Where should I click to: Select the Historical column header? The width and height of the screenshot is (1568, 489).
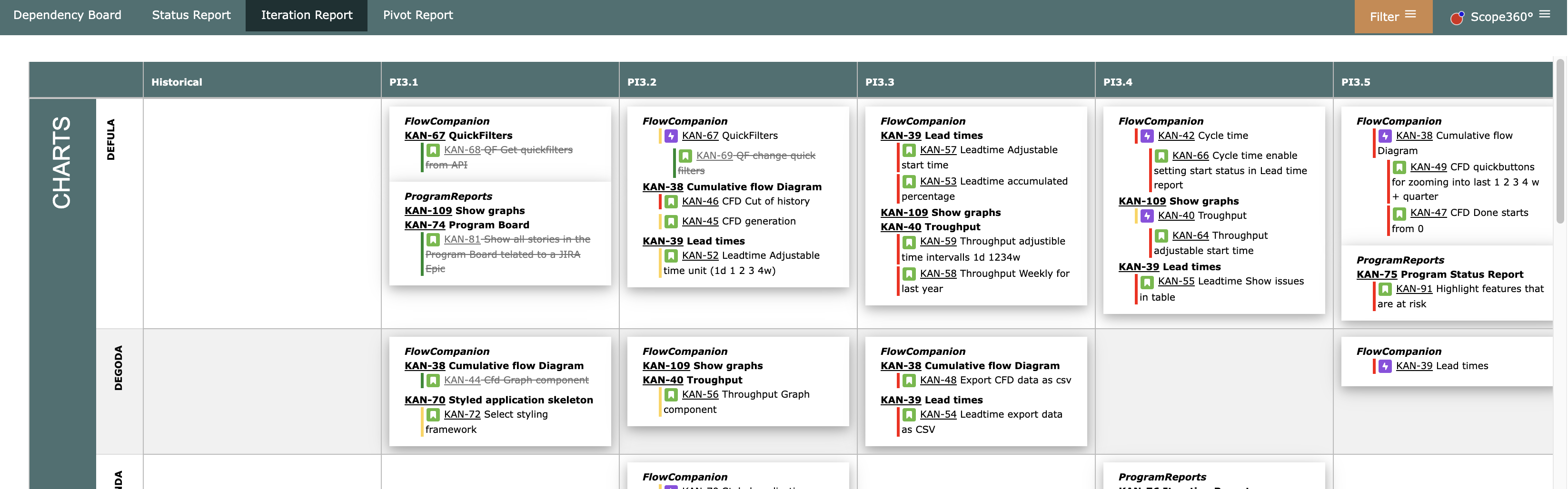click(262, 79)
